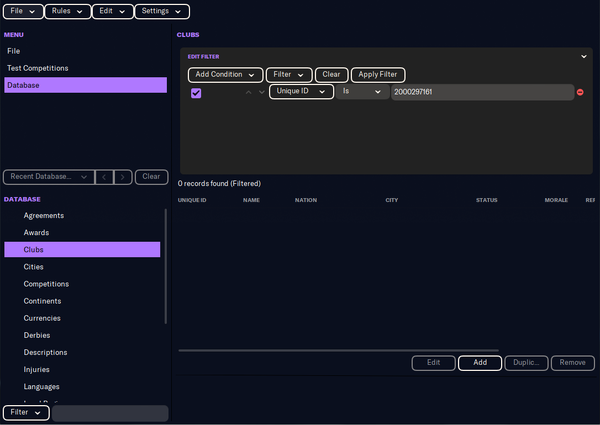
Task: Open the Settings menu
Action: (161, 11)
